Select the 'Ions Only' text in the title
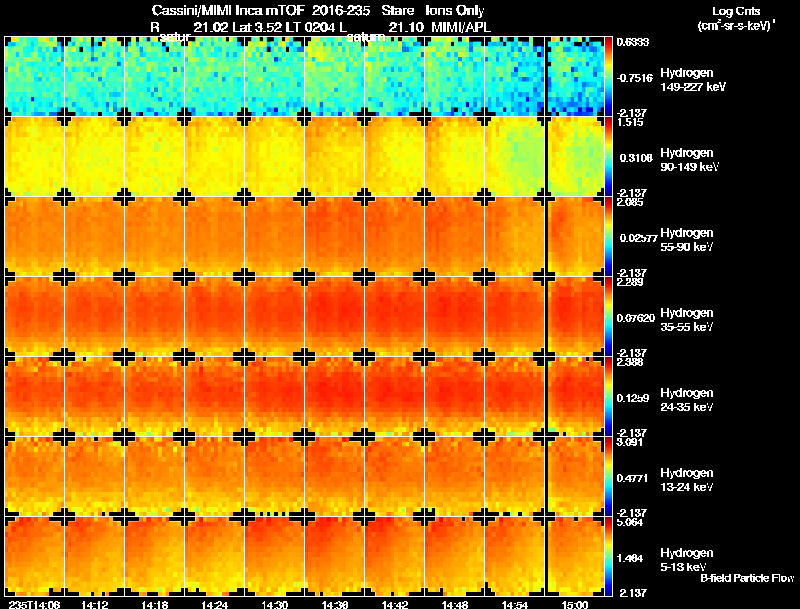The height and width of the screenshot is (609, 800). click(455, 10)
